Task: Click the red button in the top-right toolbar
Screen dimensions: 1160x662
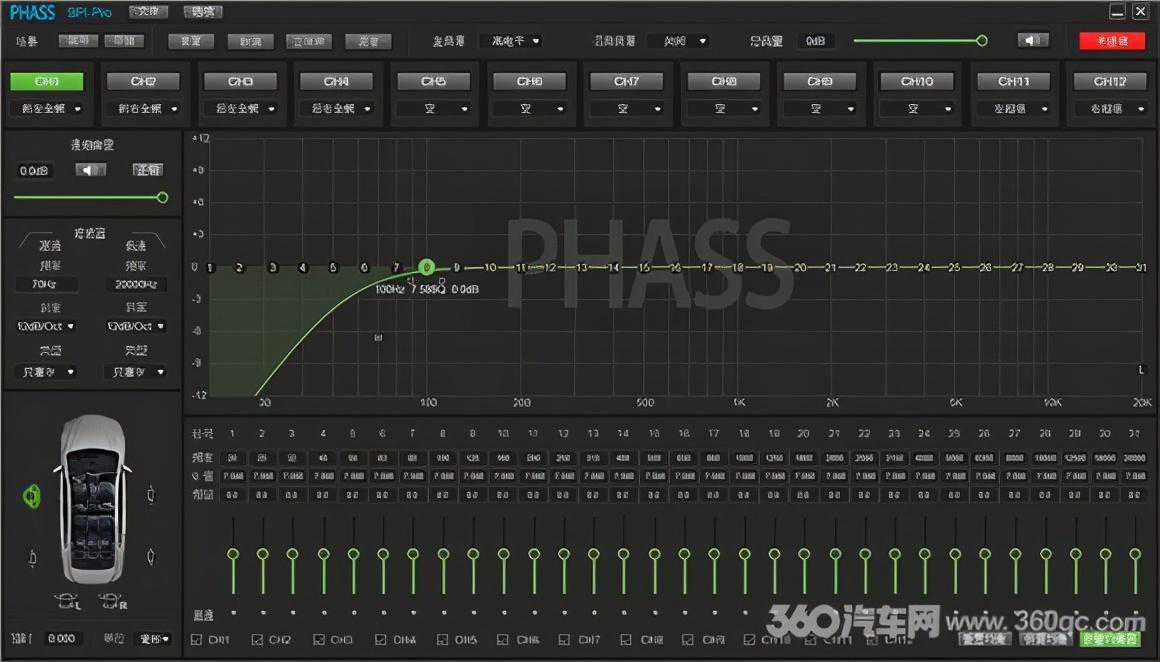Action: point(1112,41)
